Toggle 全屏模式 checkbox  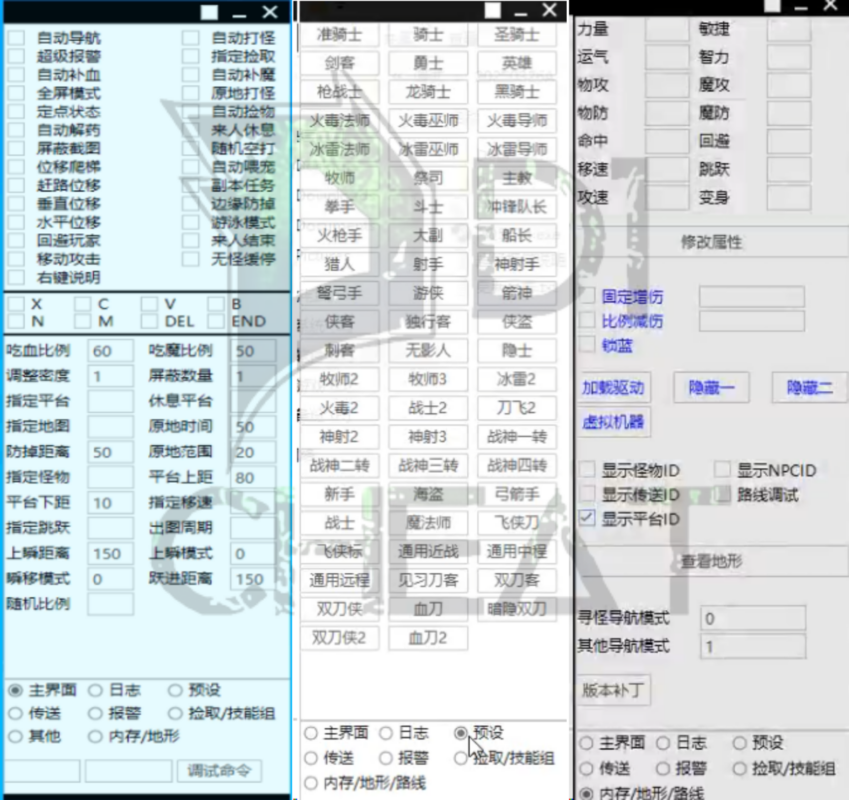pos(16,93)
